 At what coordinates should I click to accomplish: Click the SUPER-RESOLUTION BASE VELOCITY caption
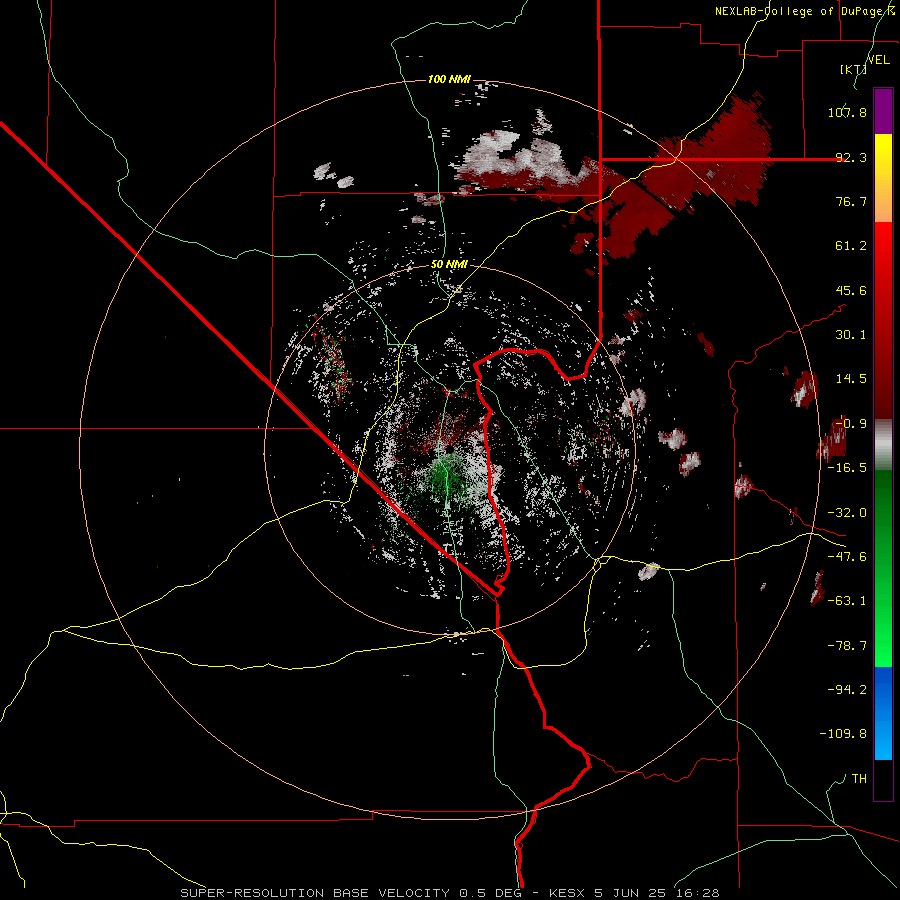click(x=317, y=893)
